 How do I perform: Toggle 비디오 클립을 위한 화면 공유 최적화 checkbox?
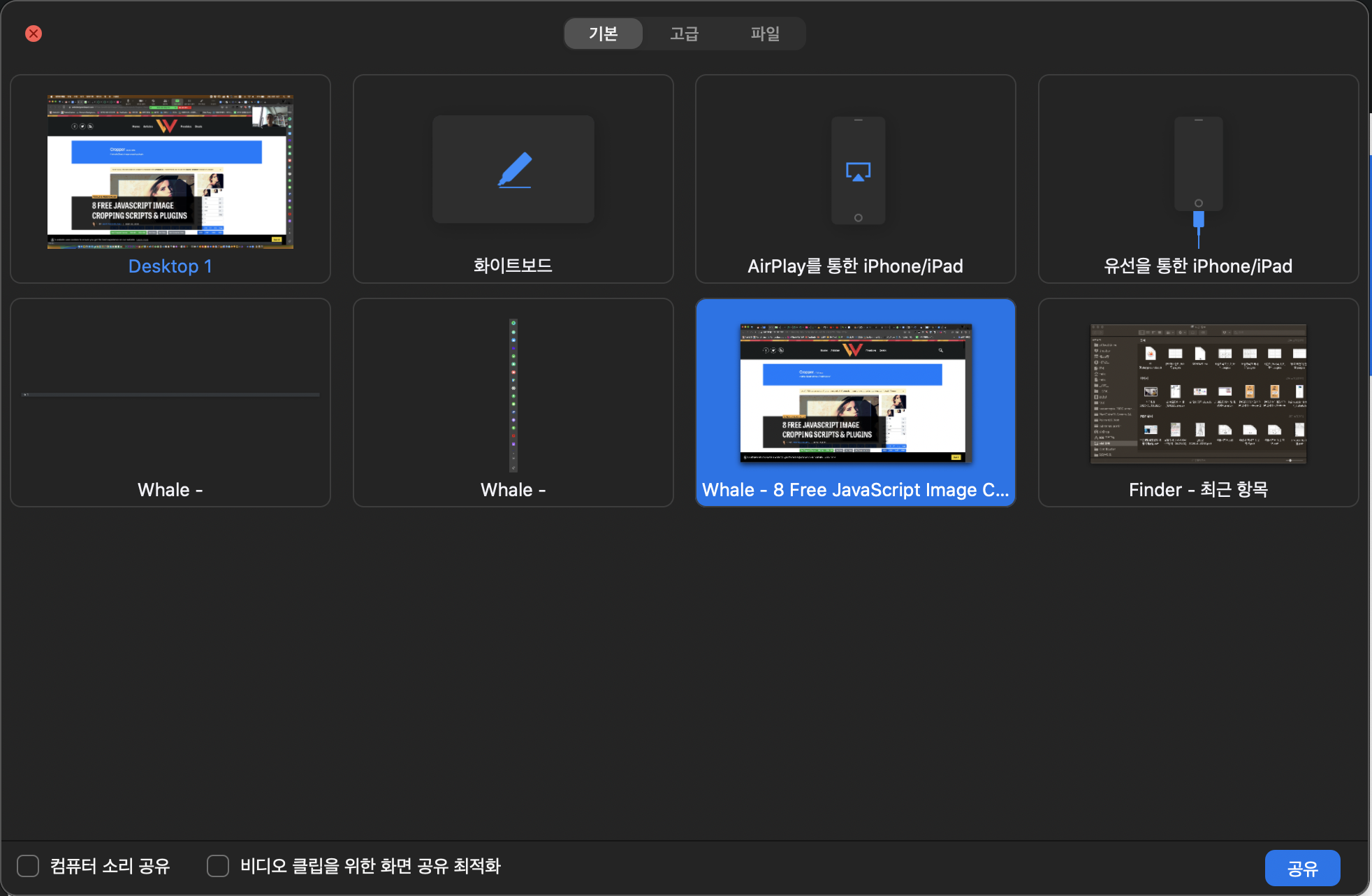(x=218, y=866)
